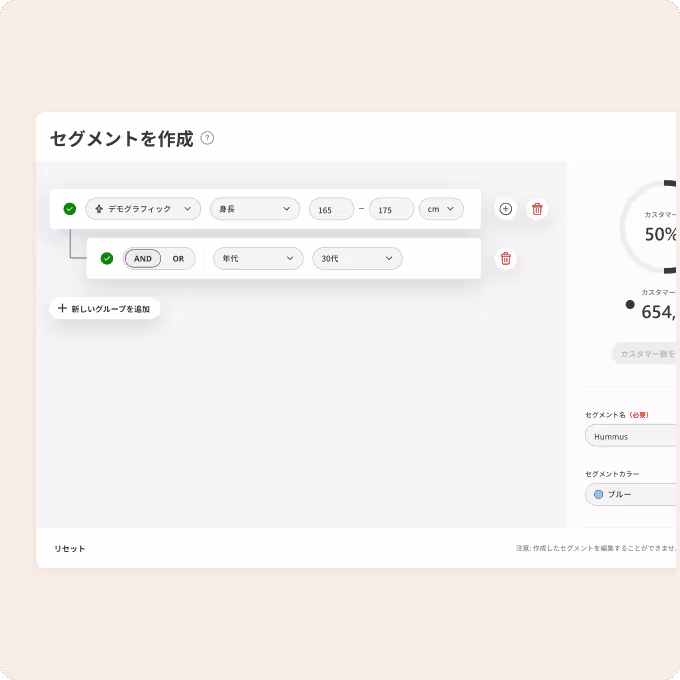Expand the cm unit dropdown
Screen dimensions: 680x680
tap(441, 209)
